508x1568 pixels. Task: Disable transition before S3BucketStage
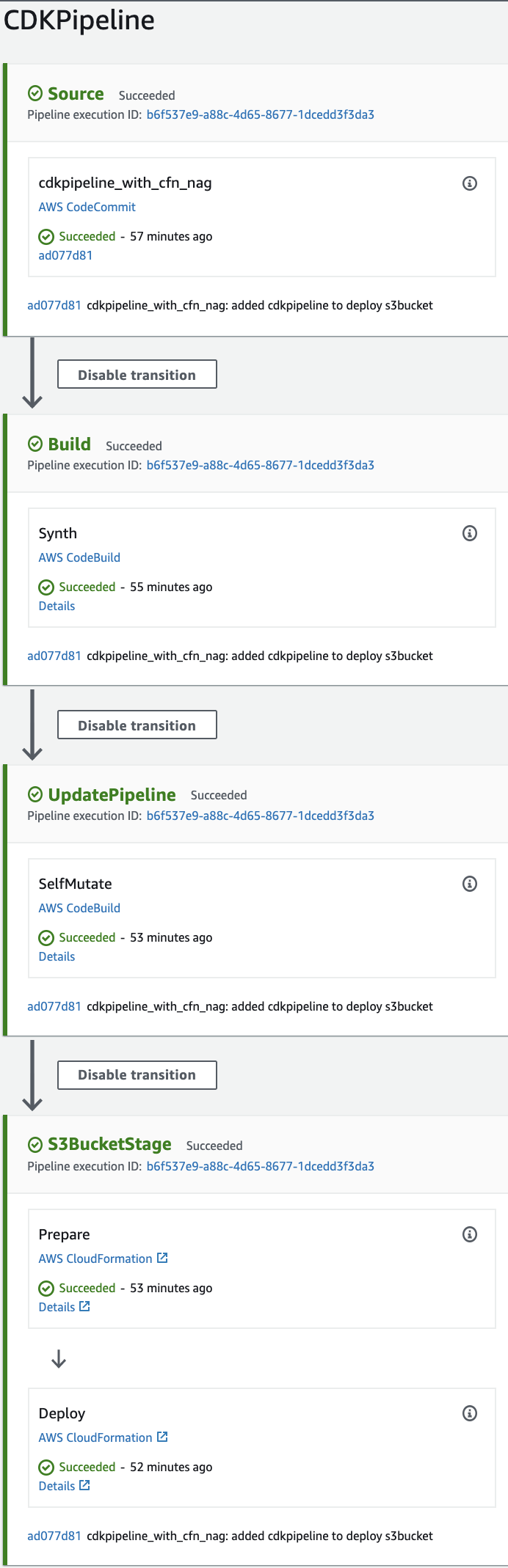point(137,1075)
